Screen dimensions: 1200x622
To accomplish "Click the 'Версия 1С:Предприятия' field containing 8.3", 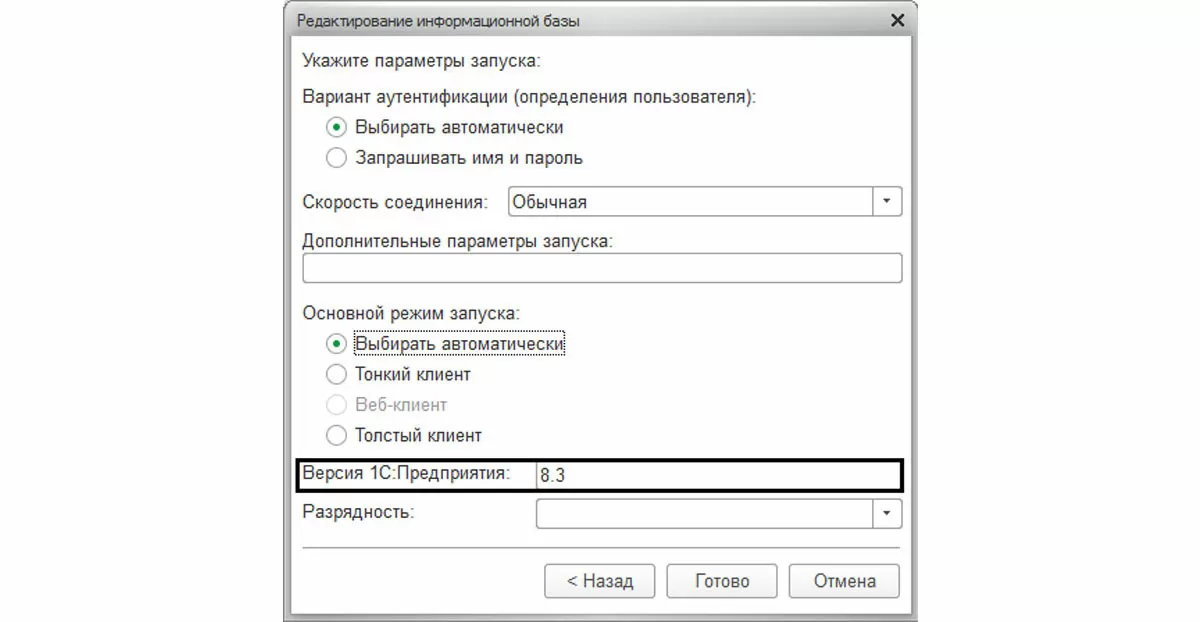I will 715,475.
